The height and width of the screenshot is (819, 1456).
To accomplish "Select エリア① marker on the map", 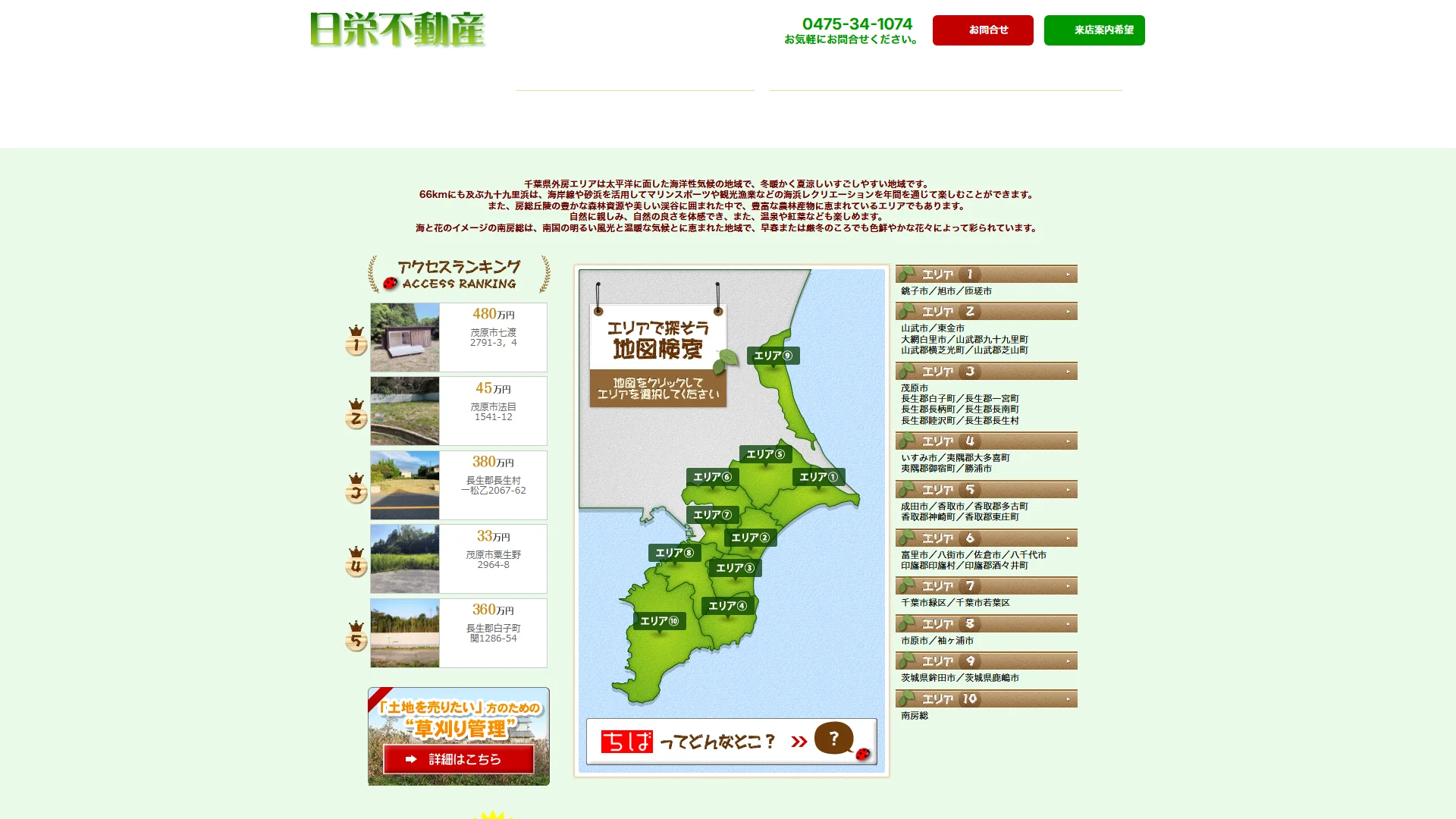I will pos(818,477).
